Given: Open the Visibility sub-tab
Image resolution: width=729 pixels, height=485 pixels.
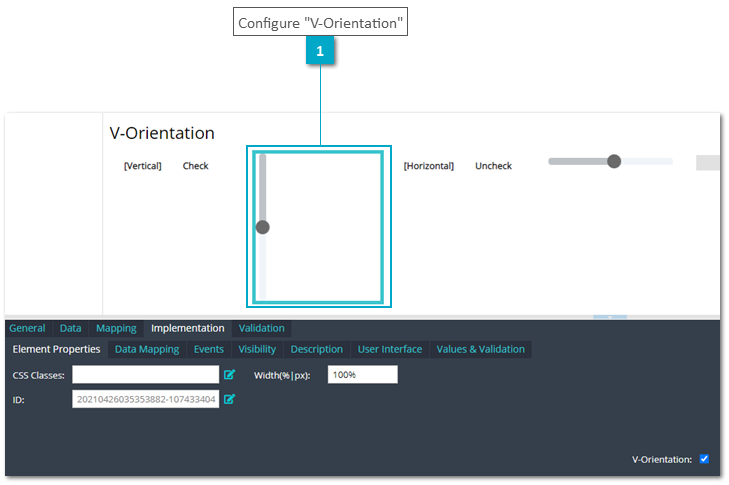Looking at the screenshot, I should (x=257, y=349).
